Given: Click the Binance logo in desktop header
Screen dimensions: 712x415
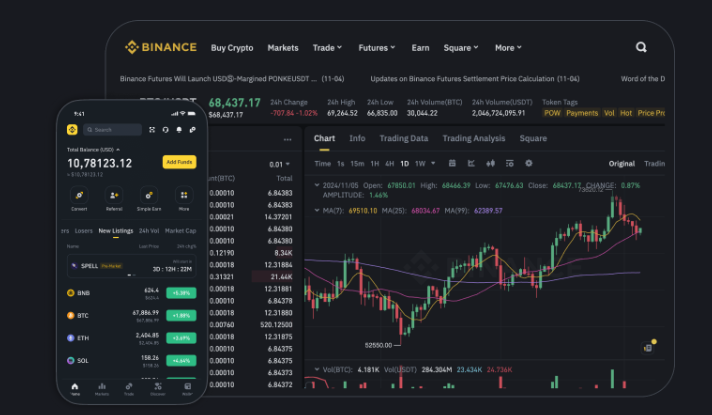Looking at the screenshot, I should [161, 47].
